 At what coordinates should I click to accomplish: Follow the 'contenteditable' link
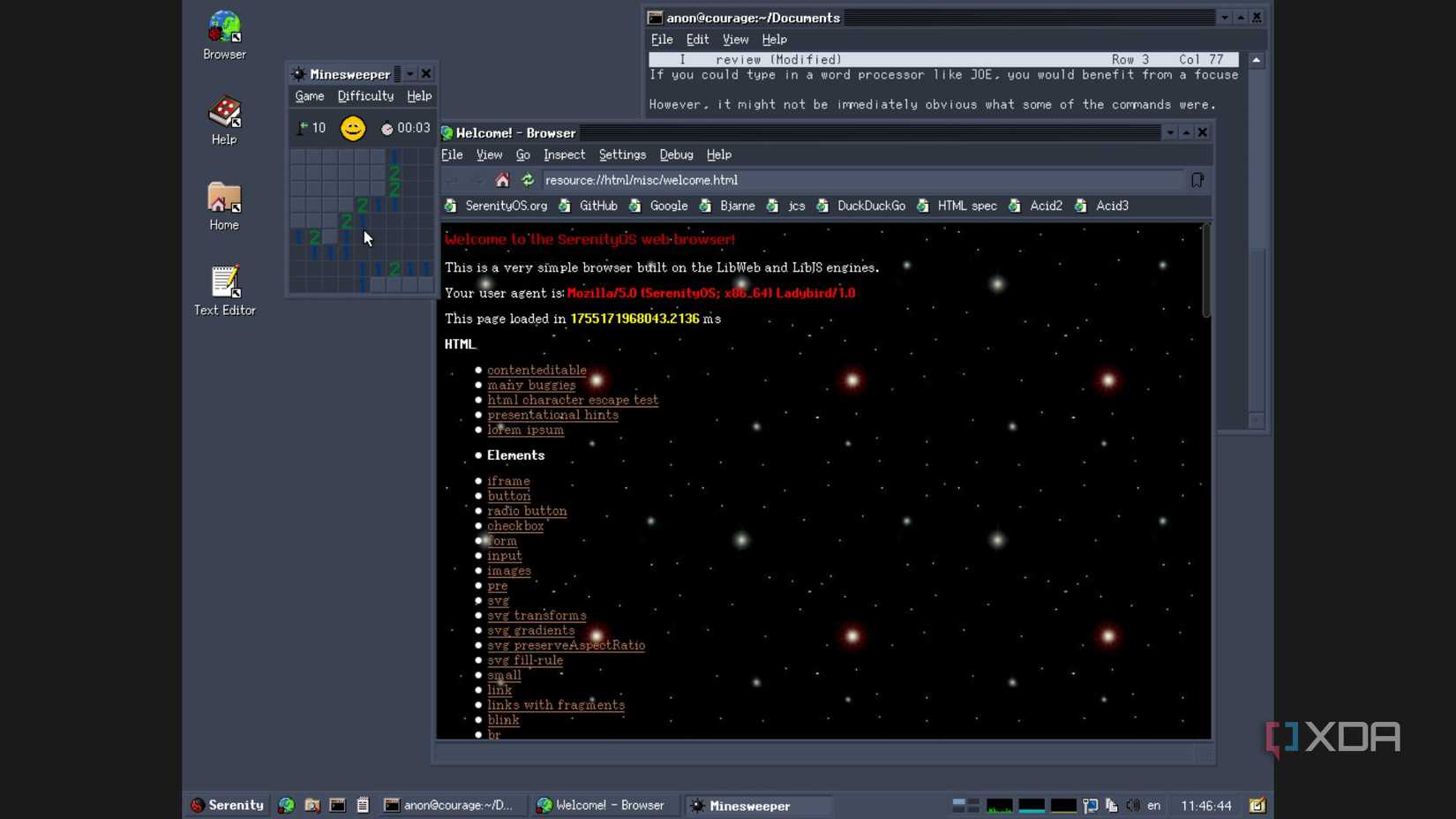click(537, 370)
